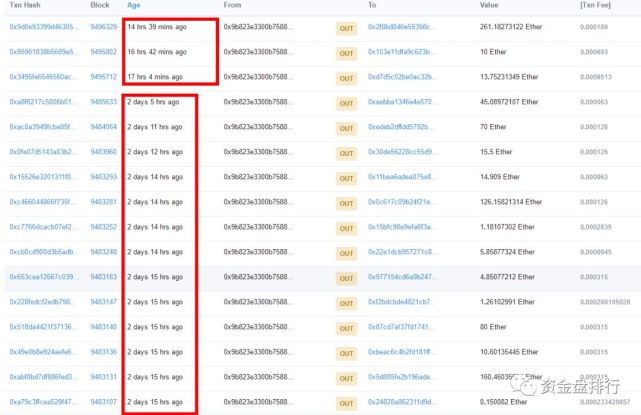Open block number 9496329
641x415 pixels.
pos(103,27)
